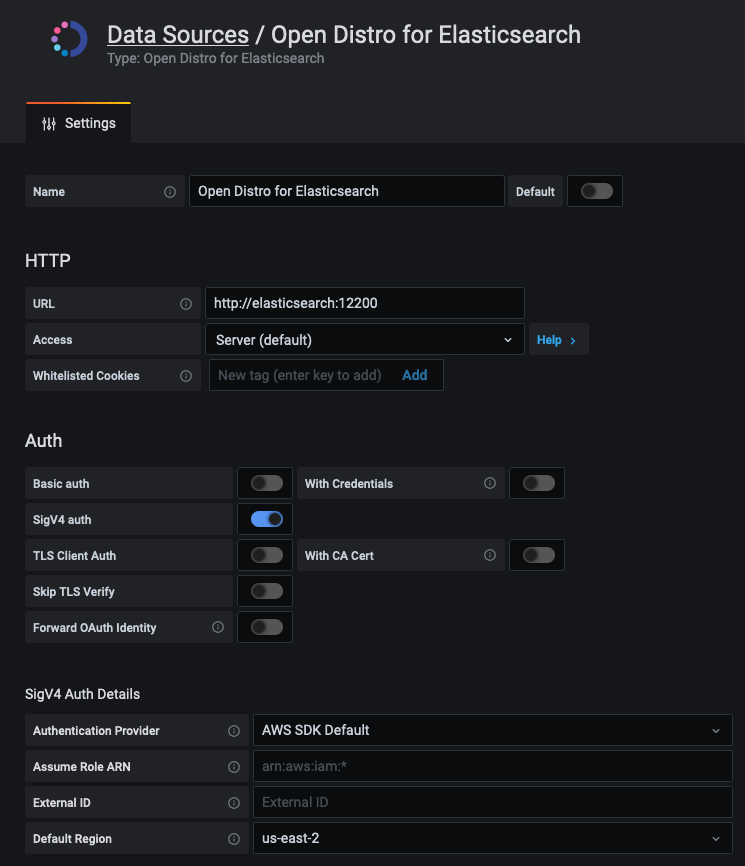Expand the Default Region dropdown
The width and height of the screenshot is (745, 866).
pos(492,838)
